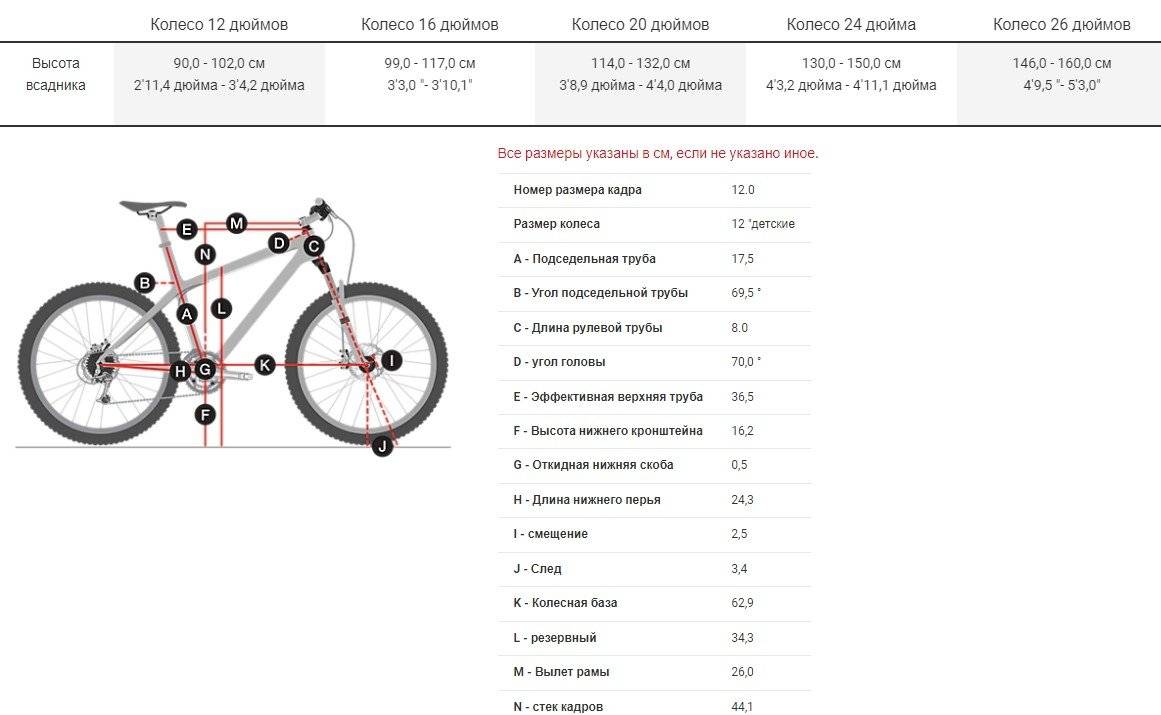Viewport: 1161px width, 715px height.
Task: Switch to Колесо 16 дюймов column
Action: (429, 24)
